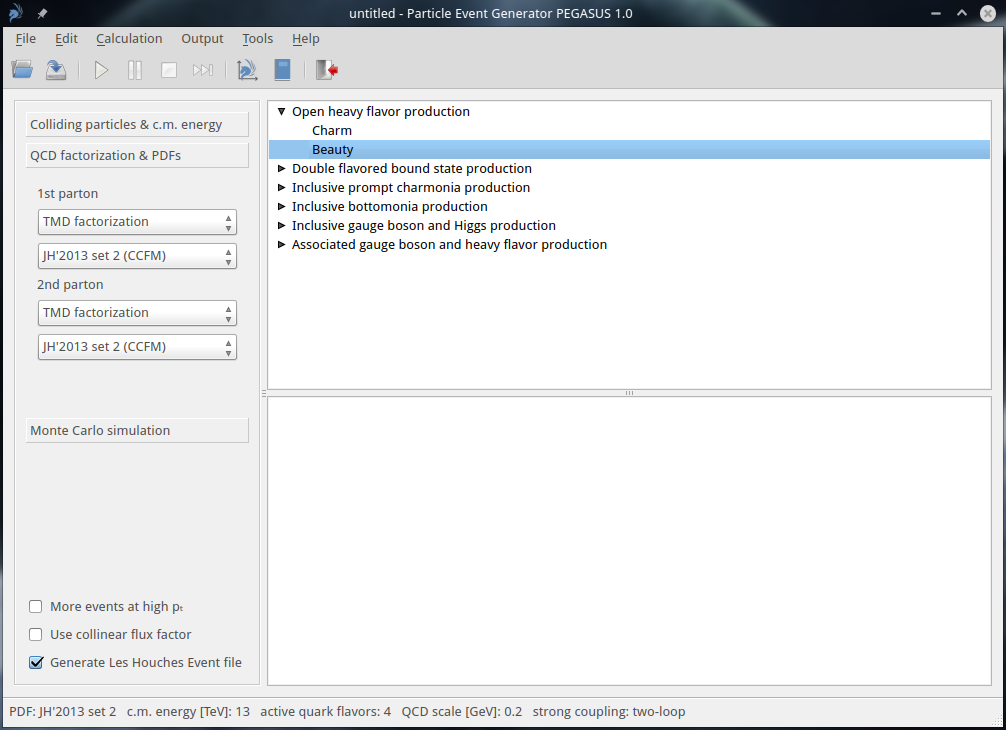The height and width of the screenshot is (730, 1006).
Task: Click status bar text 'PDF: JH'2013 set 2'
Action: pos(63,711)
